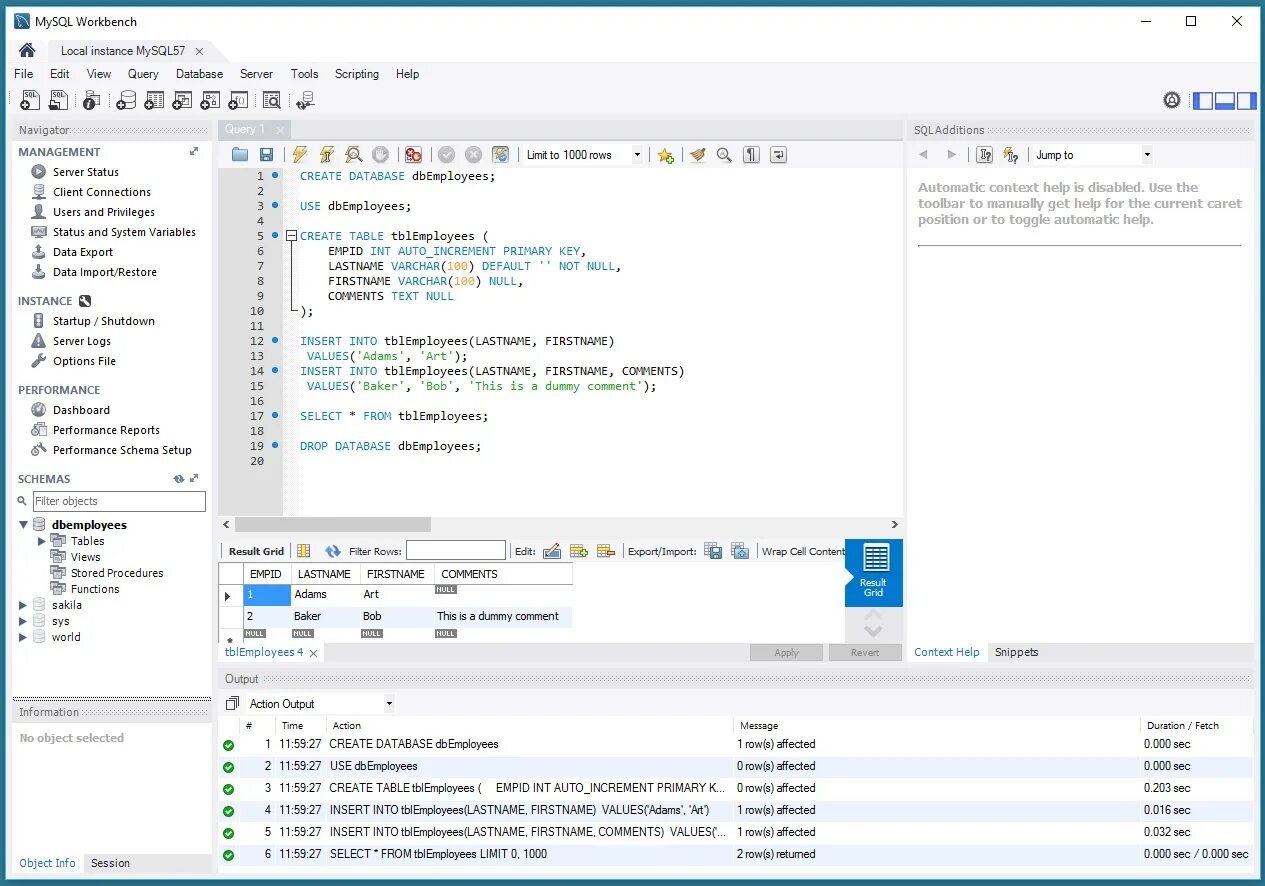The image size is (1265, 886).
Task: Open Data Export in Navigator
Action: coord(83,252)
